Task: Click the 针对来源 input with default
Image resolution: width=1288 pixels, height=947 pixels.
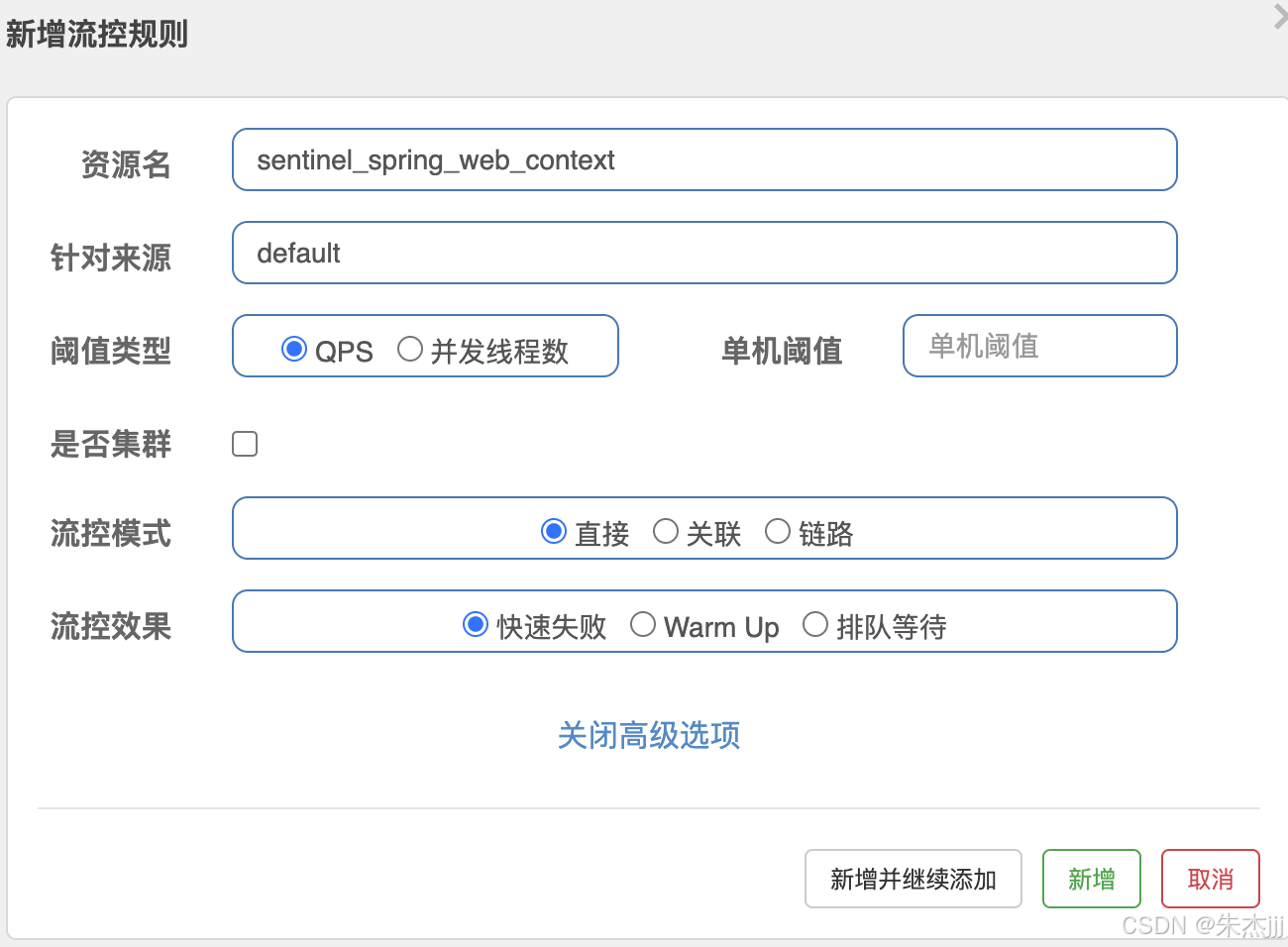Action: pyautogui.click(x=704, y=253)
